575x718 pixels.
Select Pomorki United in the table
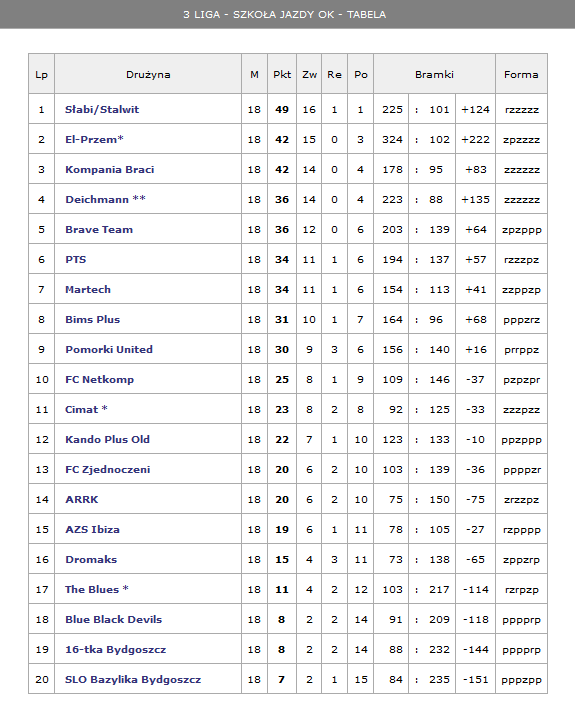[x=109, y=349]
